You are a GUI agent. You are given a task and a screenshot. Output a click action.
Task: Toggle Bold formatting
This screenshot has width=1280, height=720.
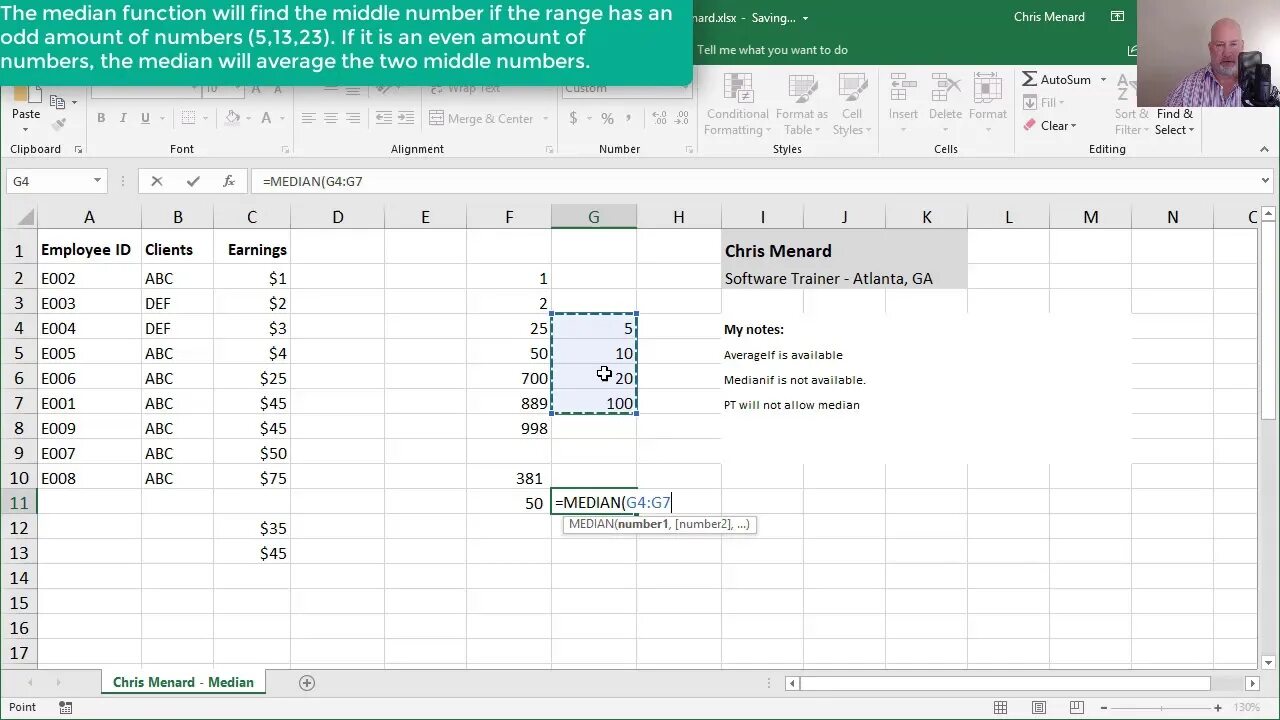[x=101, y=118]
